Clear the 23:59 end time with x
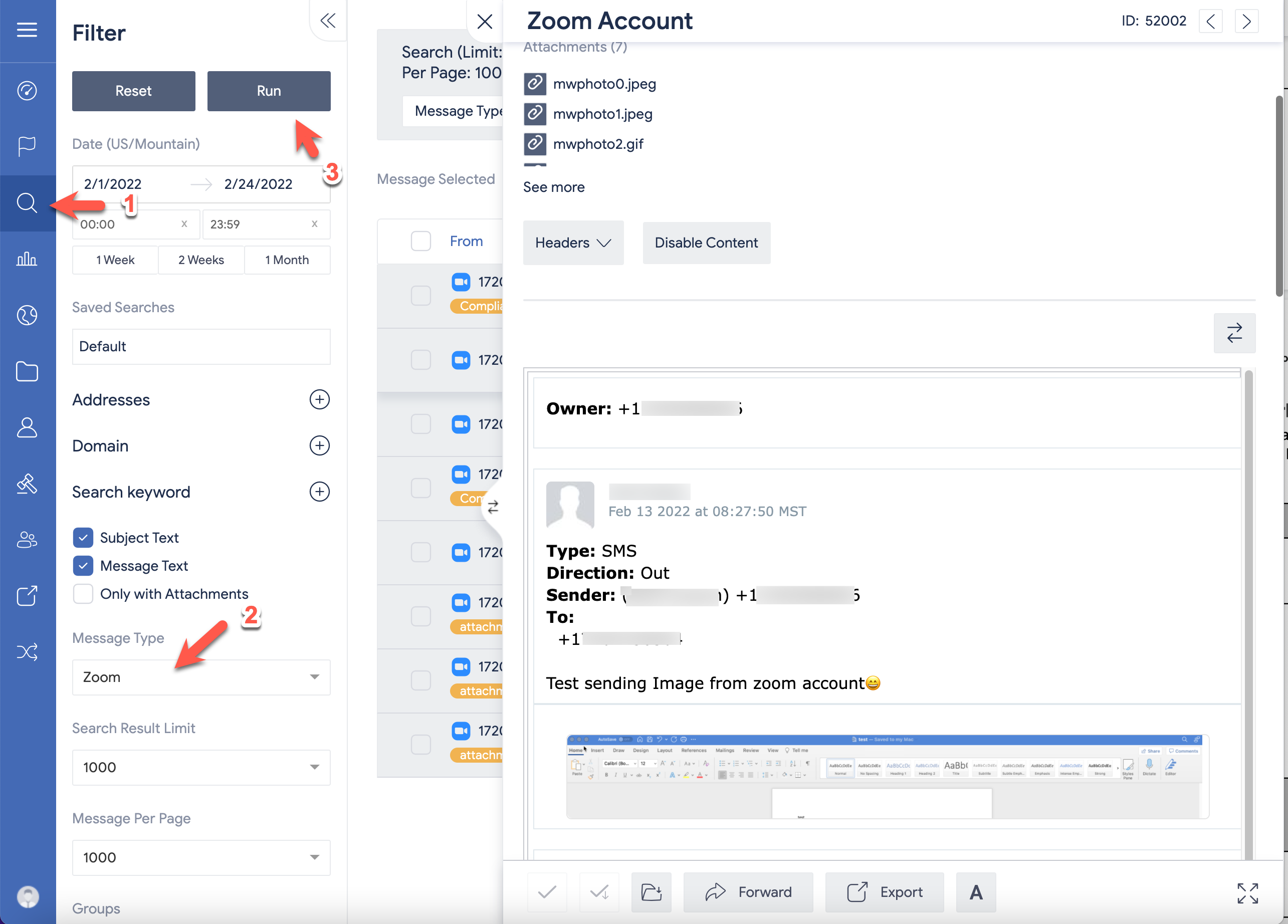Viewport: 1288px width, 924px height. 315,224
